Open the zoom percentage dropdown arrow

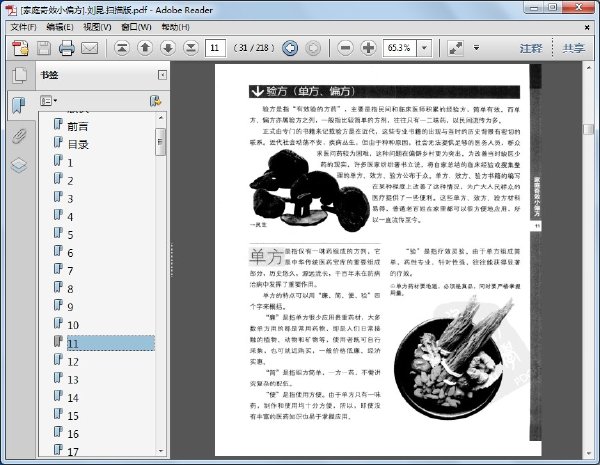pos(424,48)
